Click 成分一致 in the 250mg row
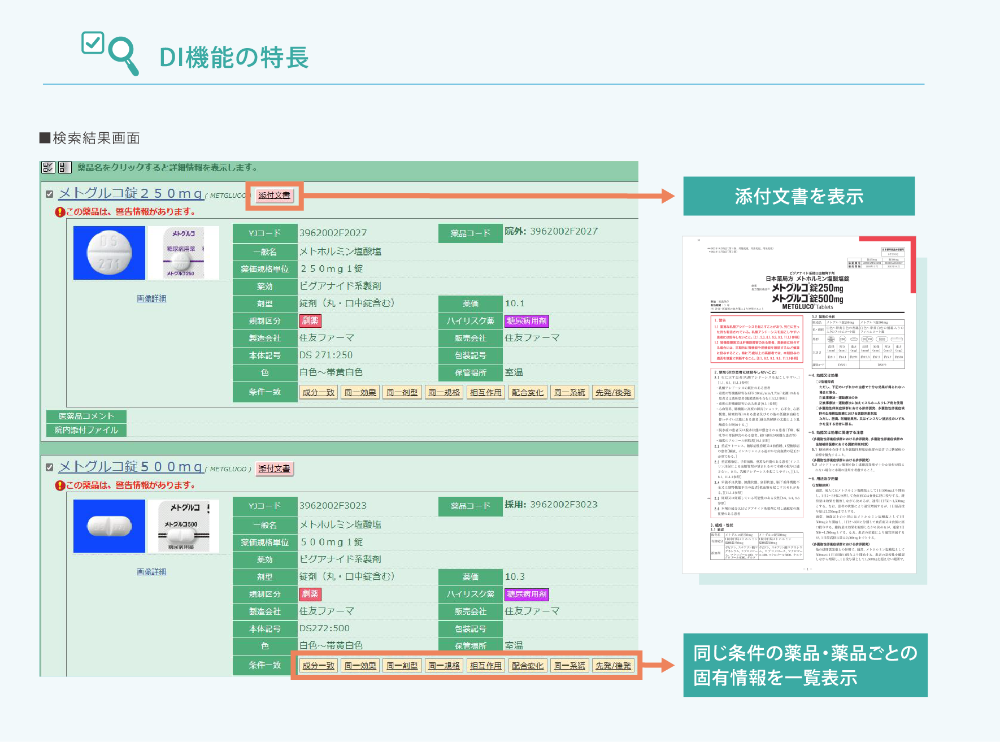1000x742 pixels. 318,392
